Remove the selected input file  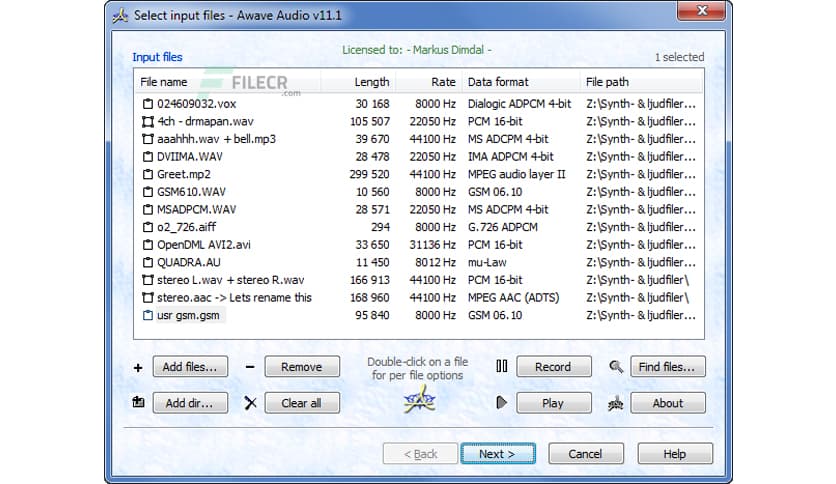pyautogui.click(x=302, y=367)
